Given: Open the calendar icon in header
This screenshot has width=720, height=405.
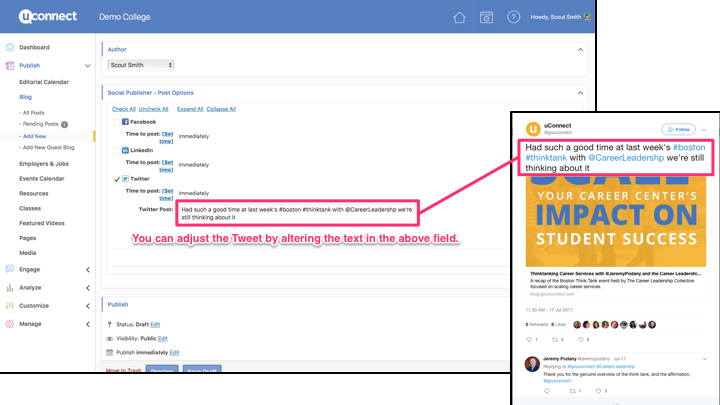Looking at the screenshot, I should click(486, 17).
